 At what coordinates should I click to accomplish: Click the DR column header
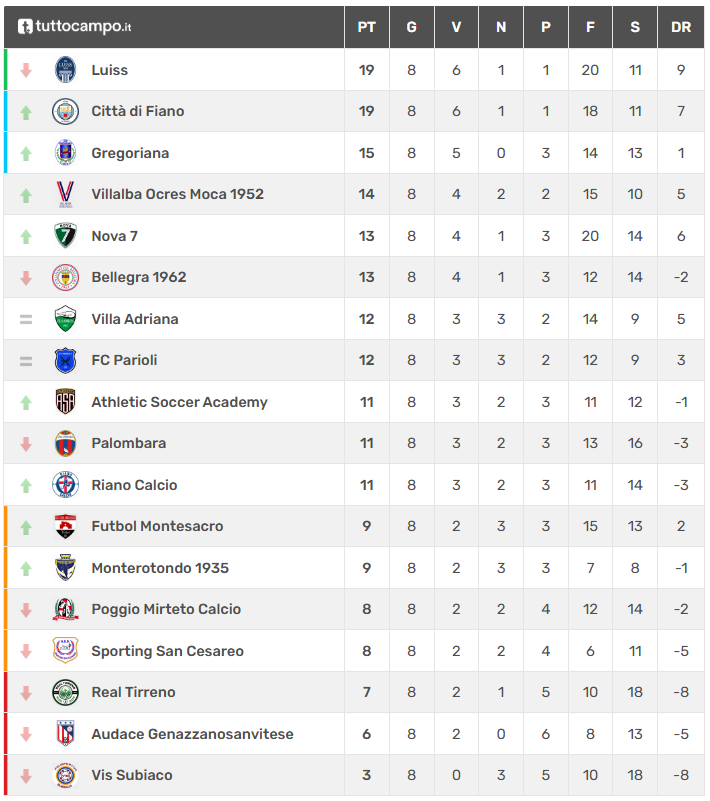681,27
